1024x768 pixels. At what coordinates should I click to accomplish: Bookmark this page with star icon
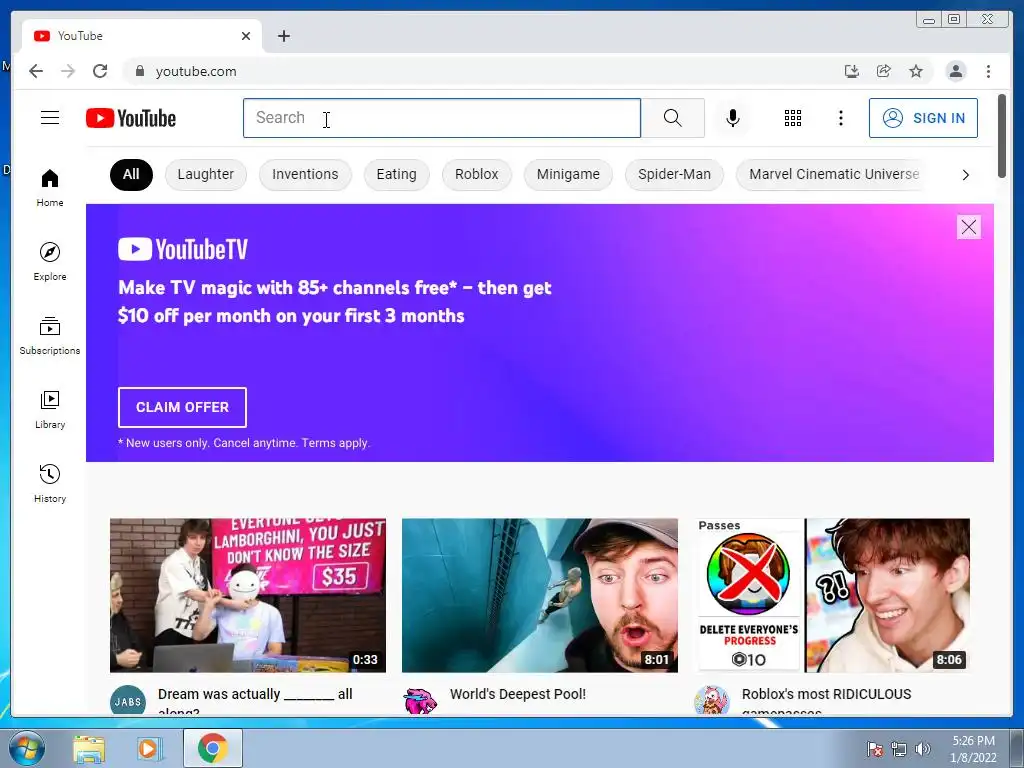[916, 71]
